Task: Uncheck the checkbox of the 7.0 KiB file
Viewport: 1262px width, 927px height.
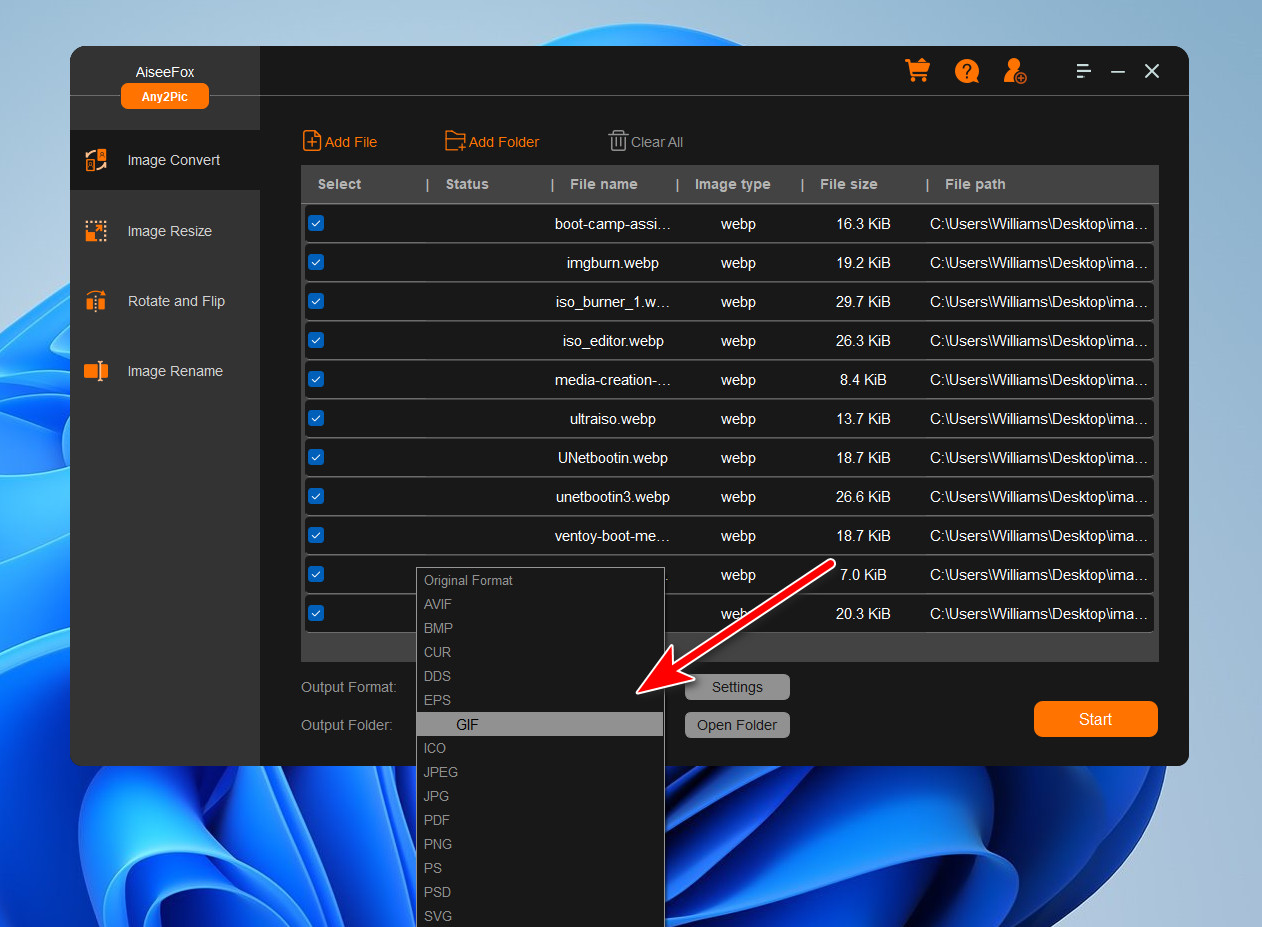Action: (316, 574)
